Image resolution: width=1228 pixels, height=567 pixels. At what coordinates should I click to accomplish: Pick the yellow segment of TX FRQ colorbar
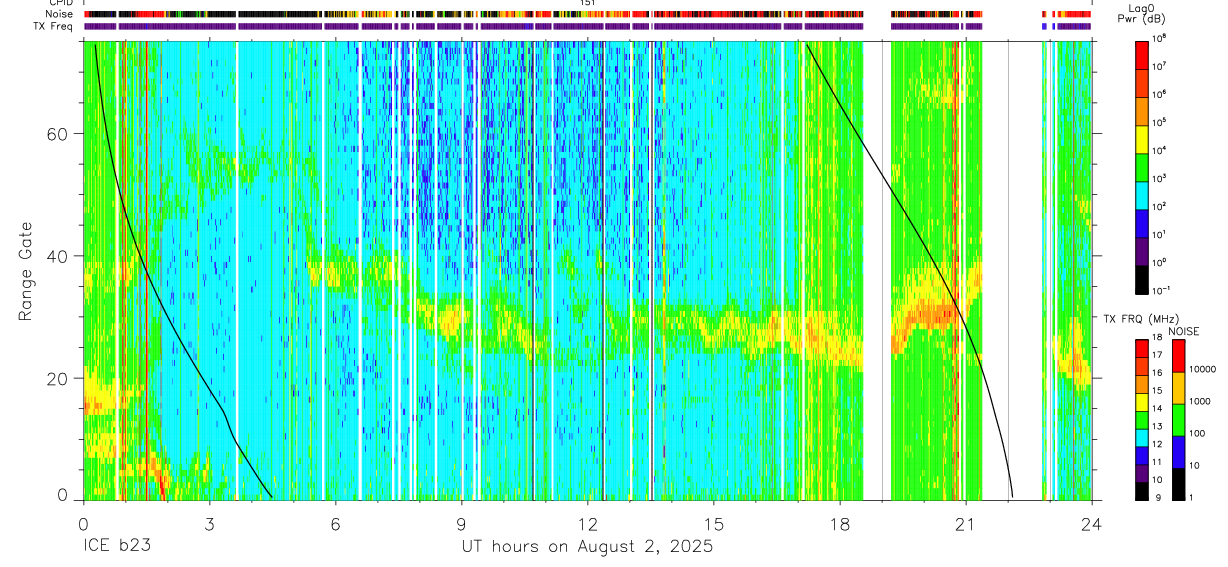[1141, 402]
